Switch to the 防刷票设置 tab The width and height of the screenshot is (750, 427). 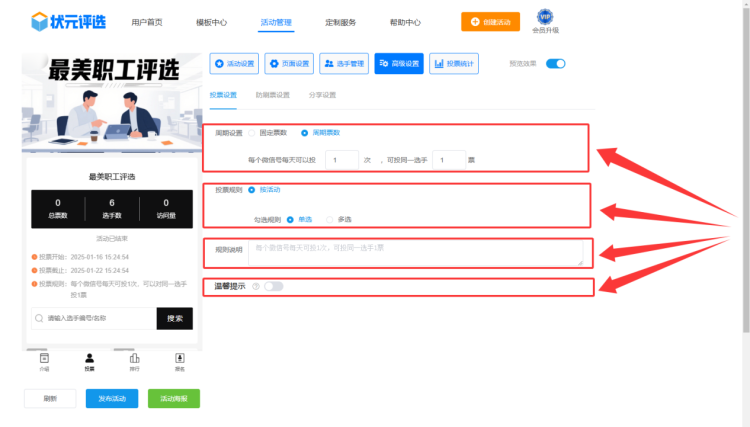click(x=272, y=95)
